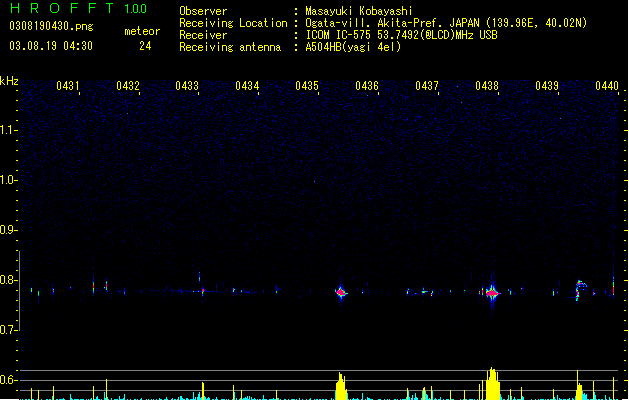This screenshot has height=400, width=629.
Task: Click the filename 0308190430.png
Action: click(51, 26)
